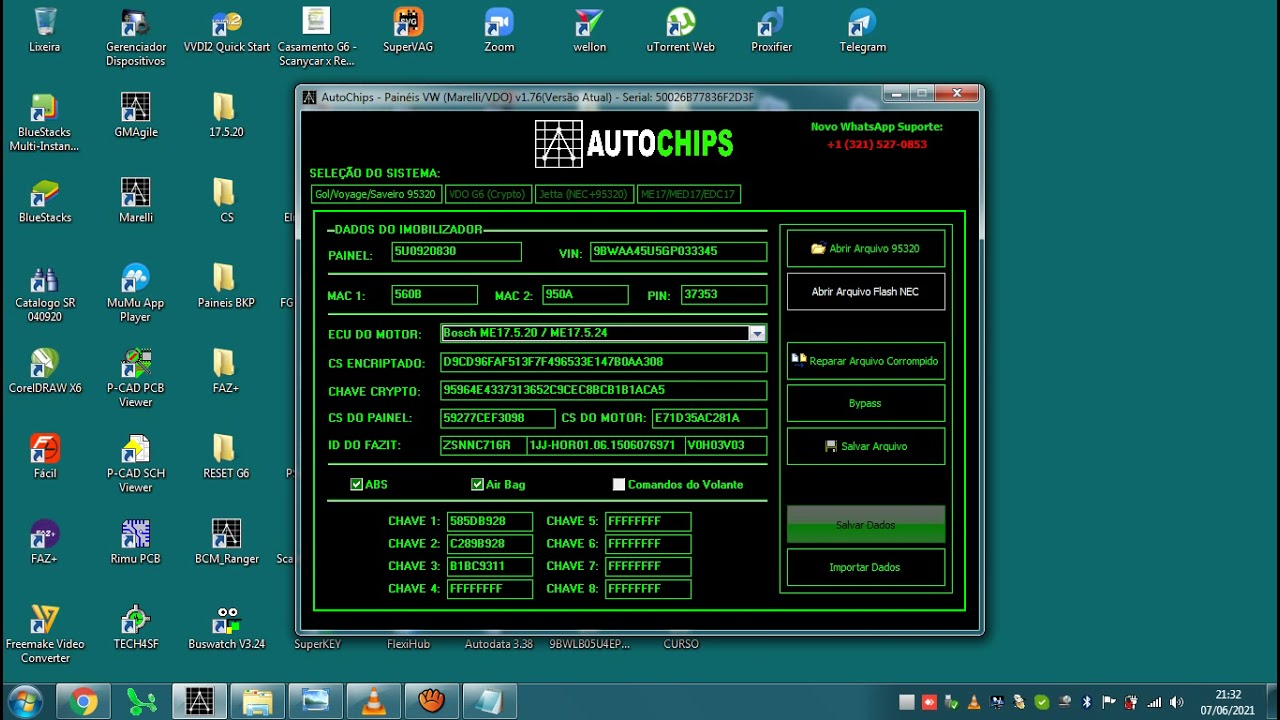Screen dimensions: 1280x720
Task: Open uTorrent Web shortcut
Action: (681, 30)
